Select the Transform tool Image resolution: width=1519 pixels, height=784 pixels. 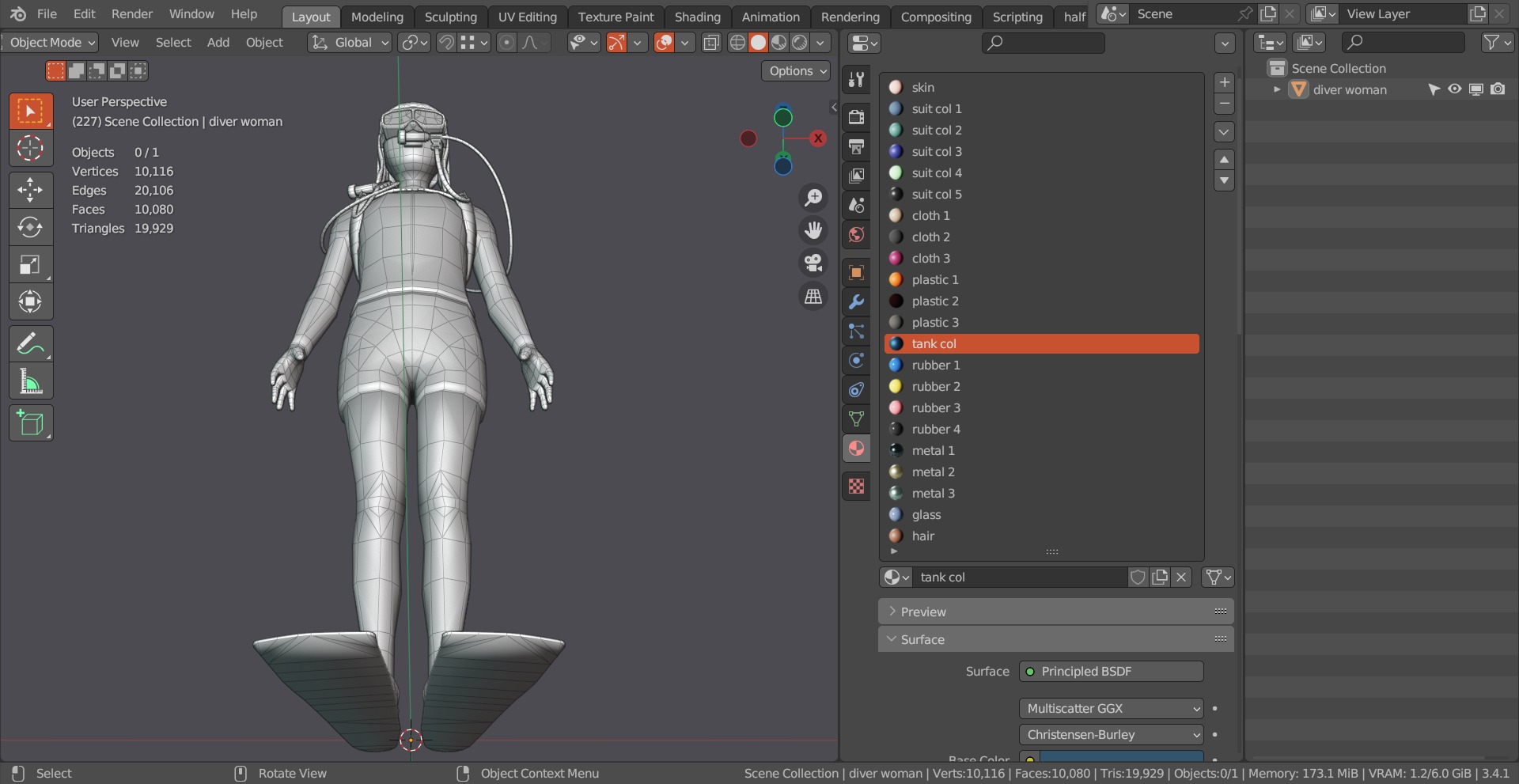tap(31, 301)
